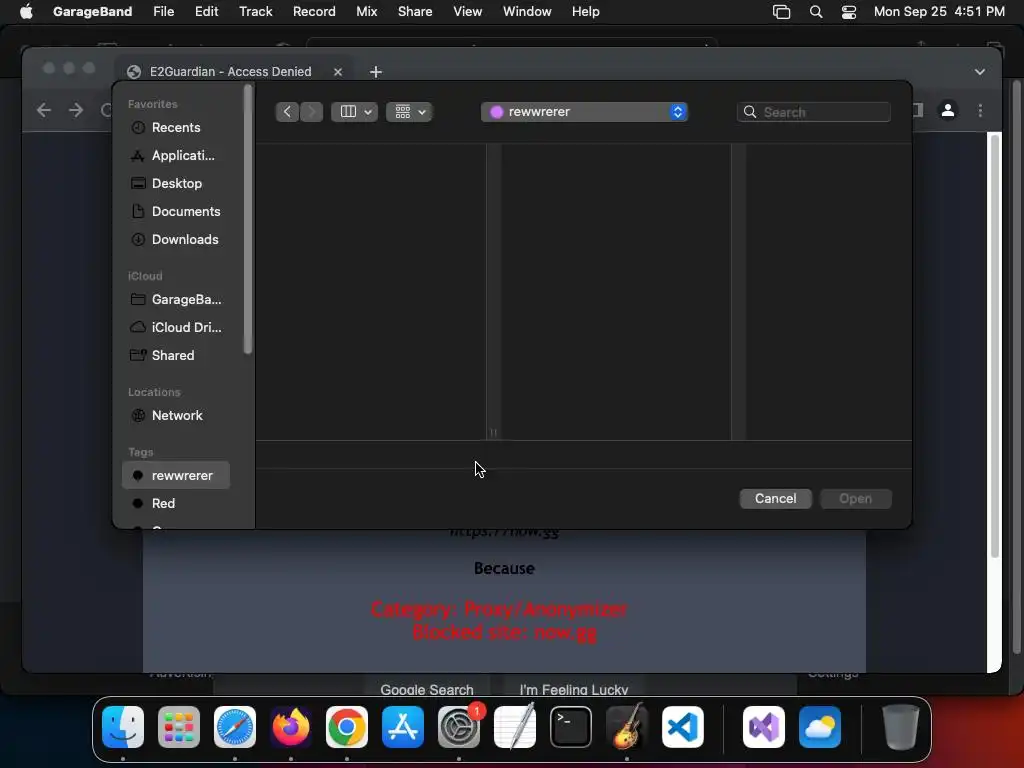Open the Mix menu
Screen dimensions: 1024x768
click(x=366, y=12)
